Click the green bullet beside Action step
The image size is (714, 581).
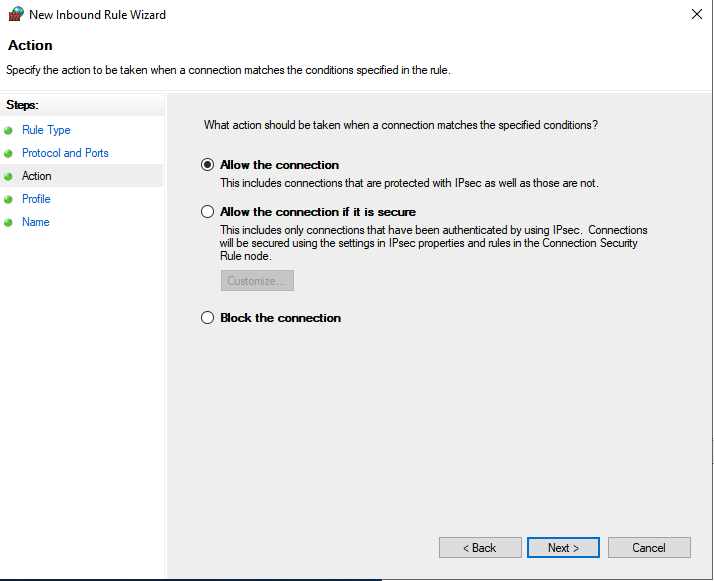pos(8,177)
